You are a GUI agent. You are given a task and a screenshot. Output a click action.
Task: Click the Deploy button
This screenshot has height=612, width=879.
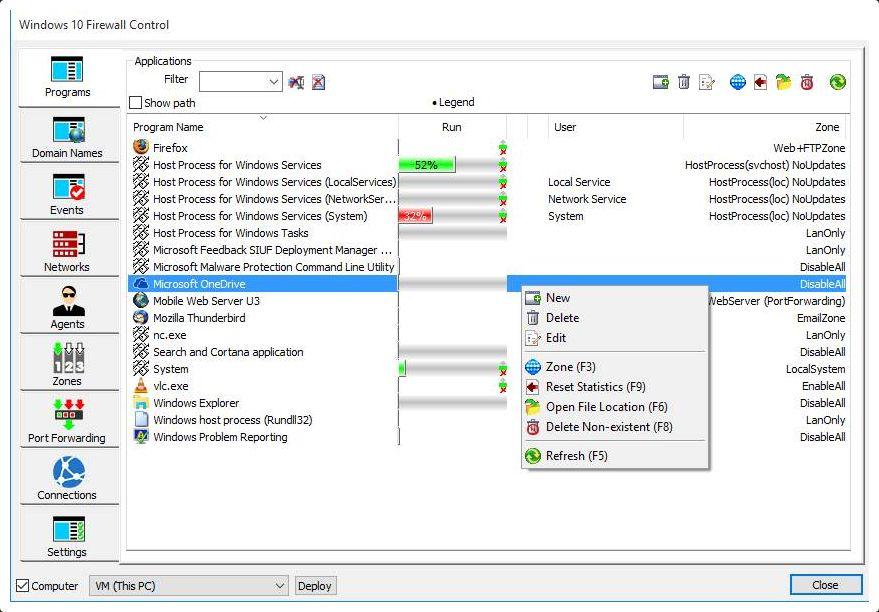[316, 586]
